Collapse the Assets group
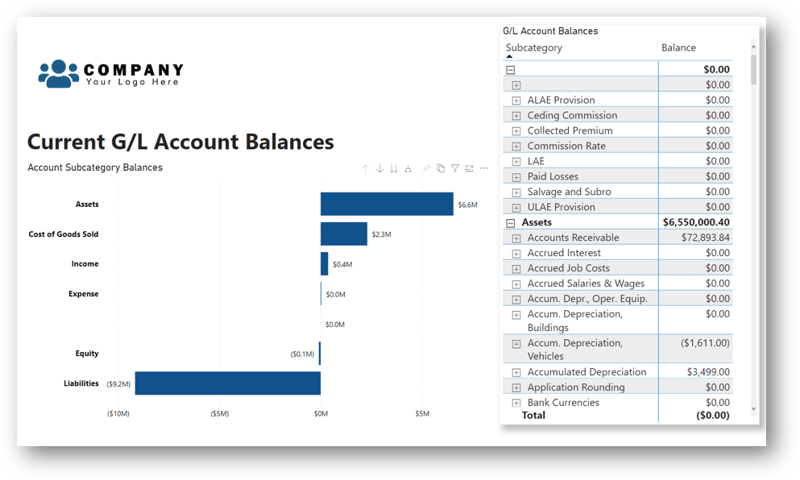 tap(511, 223)
